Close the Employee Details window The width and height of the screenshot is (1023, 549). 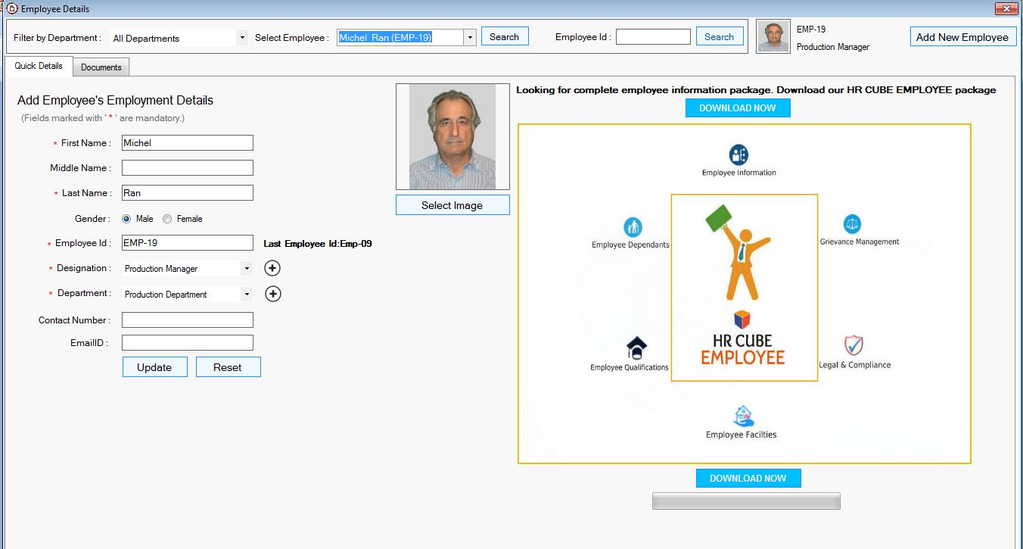point(1007,8)
